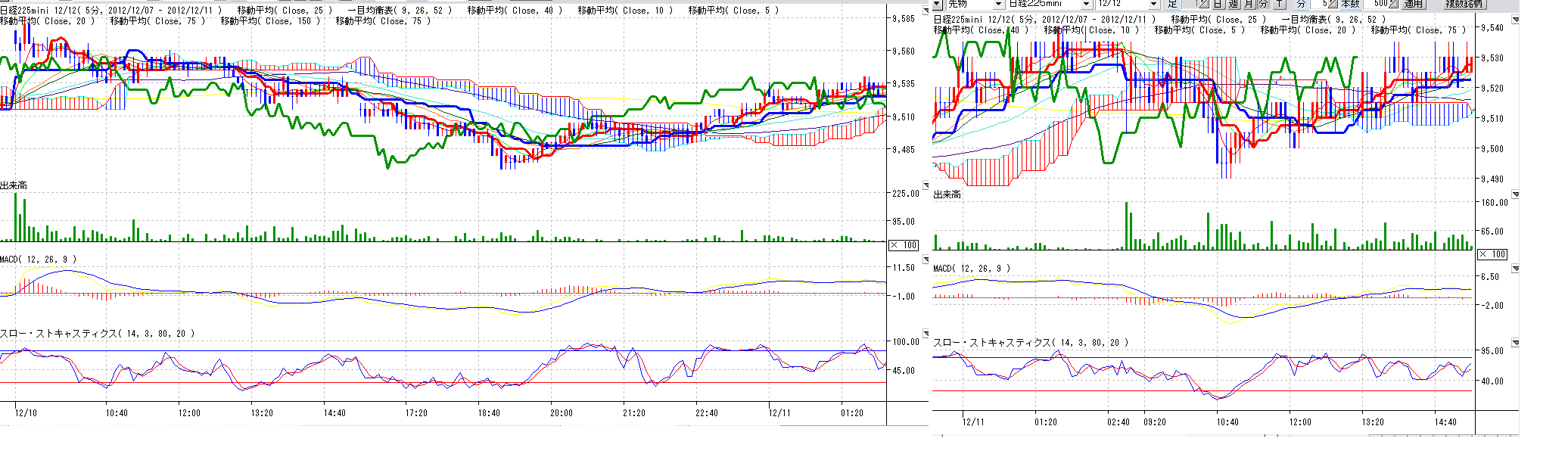
Task: Click the minute interval spinner next to 5
Action: point(1333,4)
